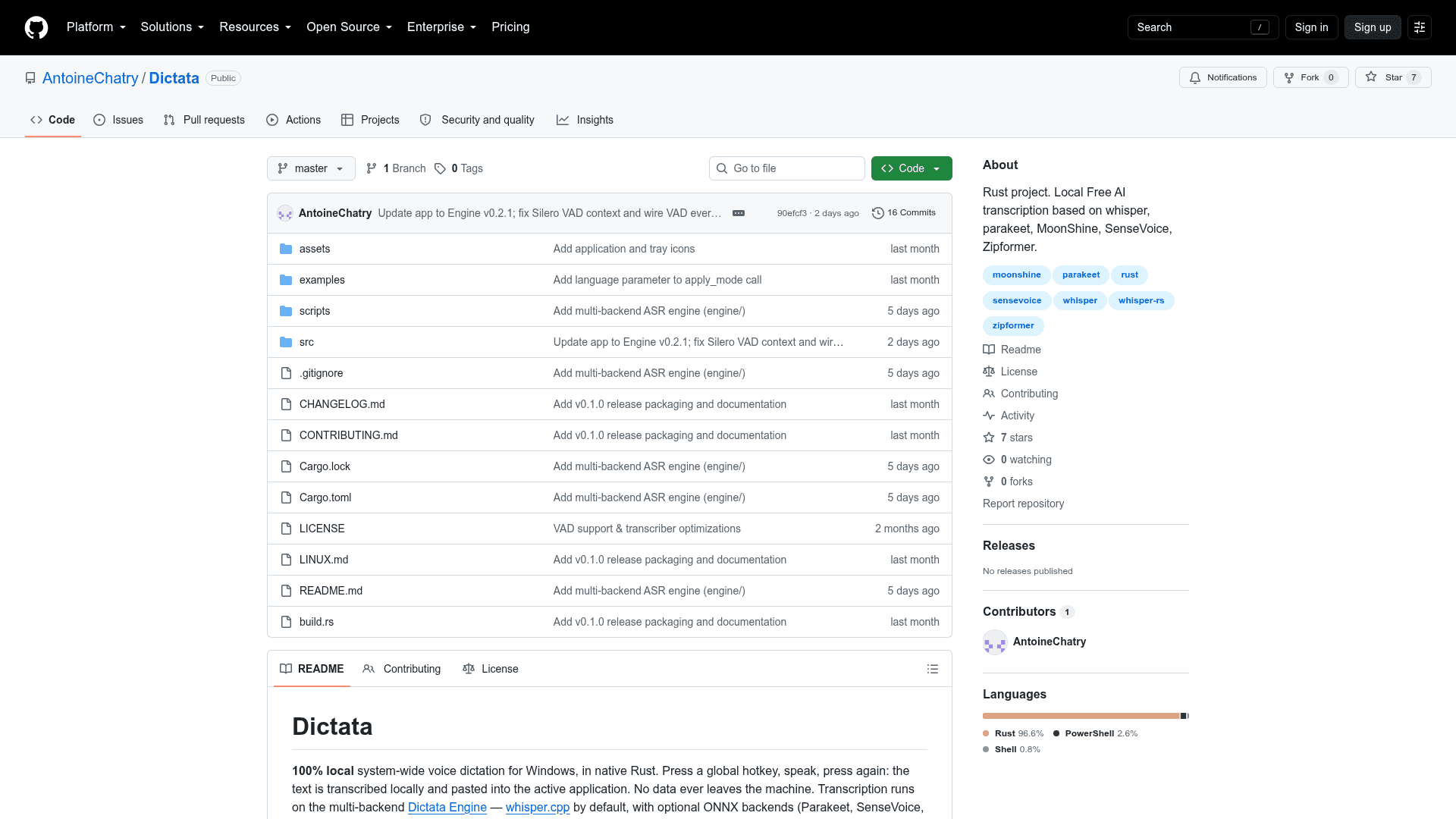Screen dimensions: 1456x819
Task: Expand the Solutions menu
Action: tap(172, 27)
